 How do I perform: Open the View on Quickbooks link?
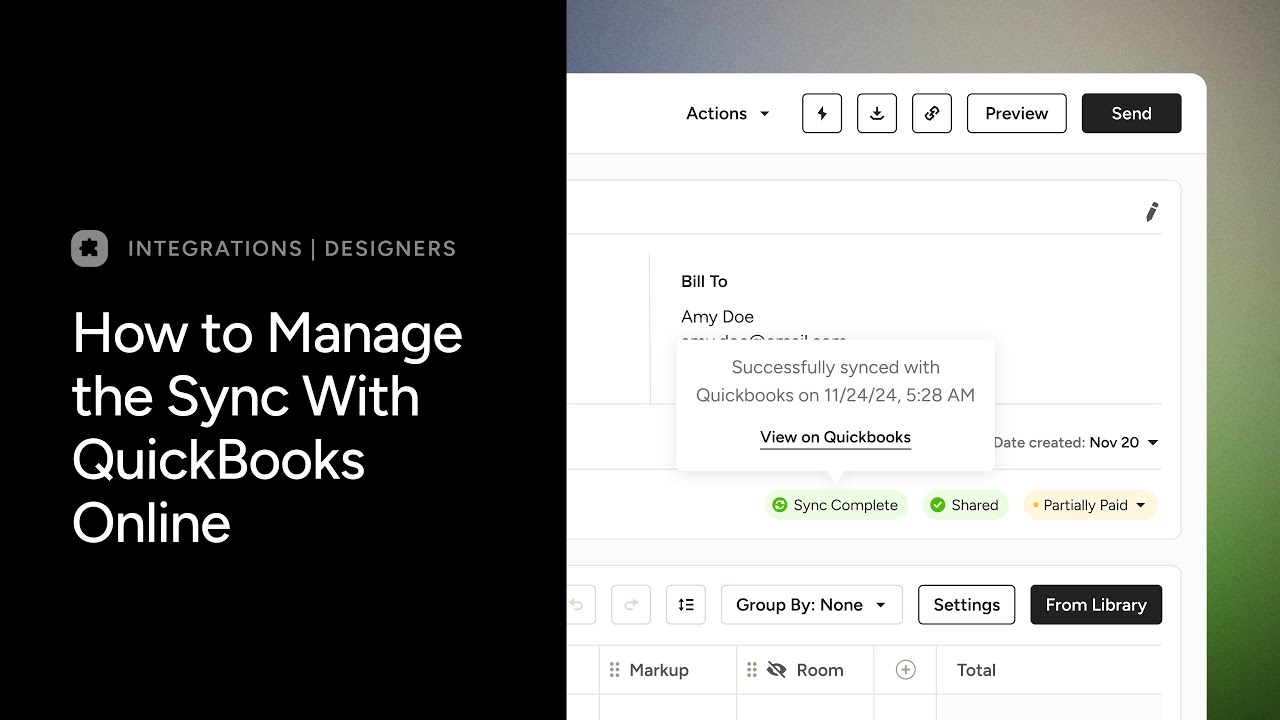coord(835,437)
